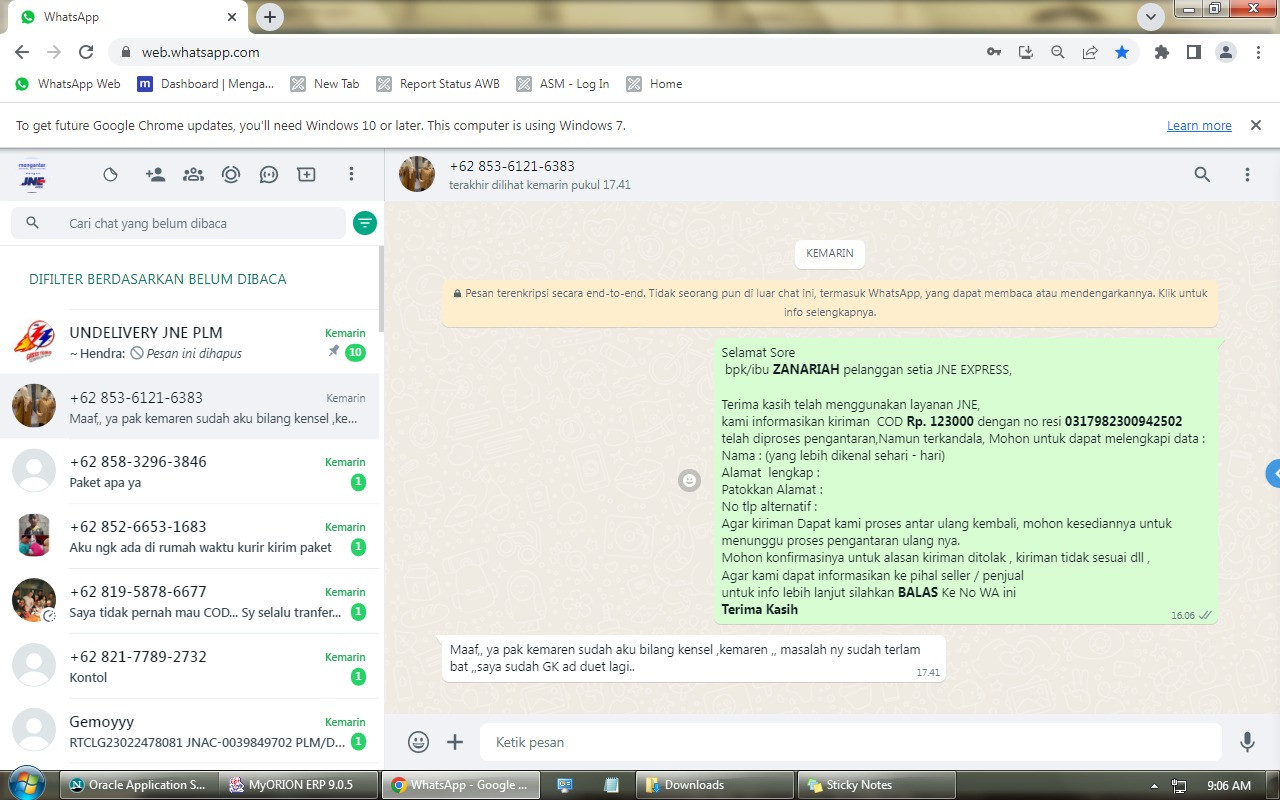
Task: Click the pinned icon on UNDELIVERY JNE PLM
Action: [334, 352]
